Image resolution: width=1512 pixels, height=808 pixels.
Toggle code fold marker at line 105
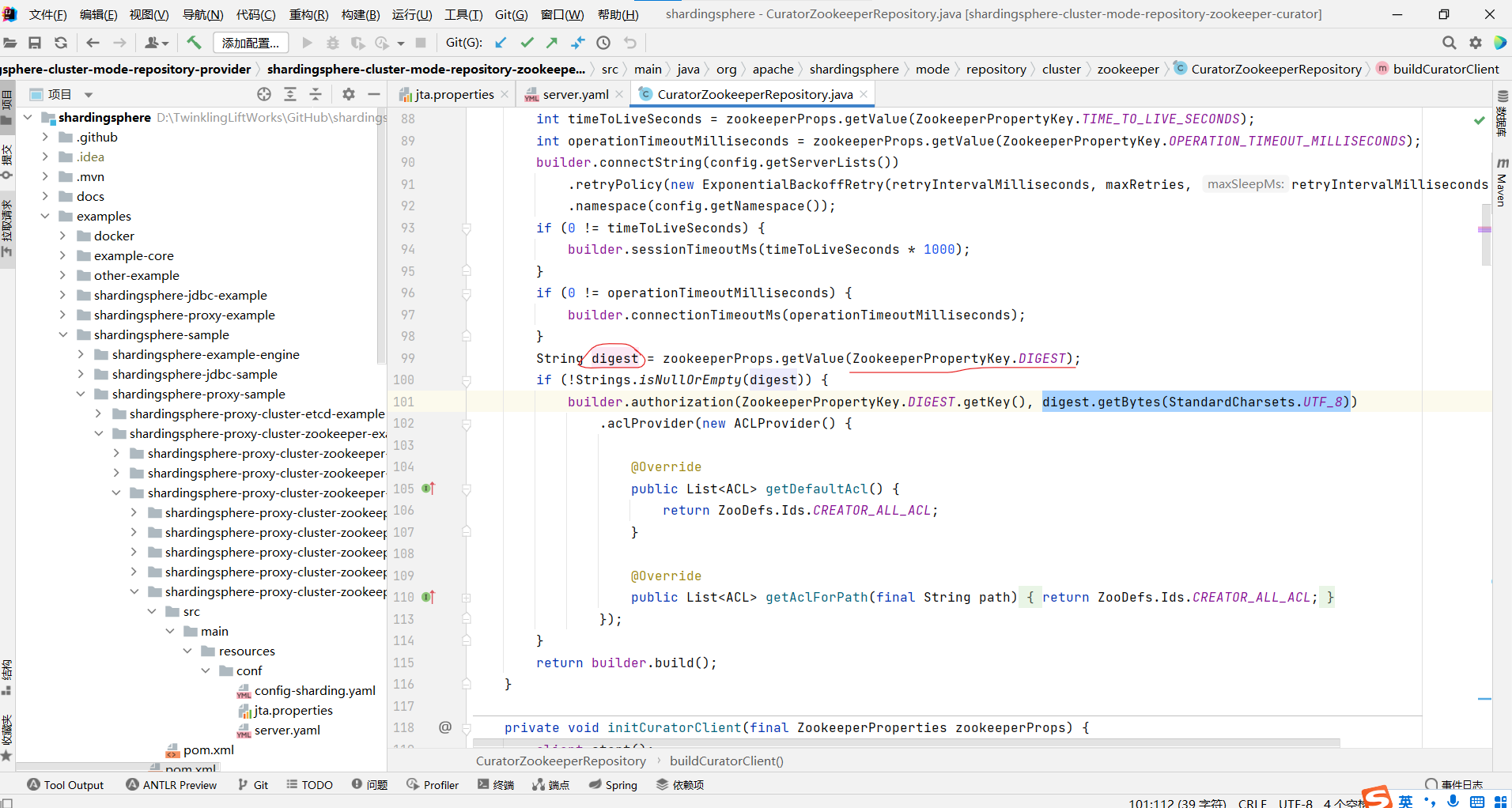coord(467,489)
